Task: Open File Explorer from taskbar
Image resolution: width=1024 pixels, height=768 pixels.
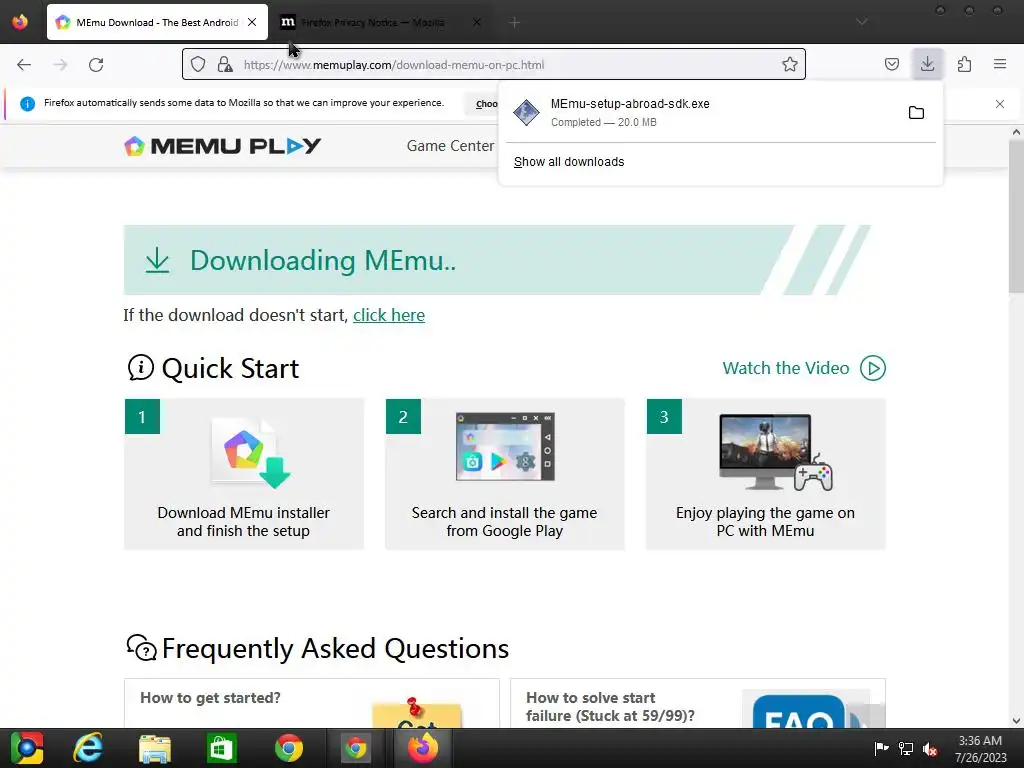Action: pyautogui.click(x=155, y=748)
